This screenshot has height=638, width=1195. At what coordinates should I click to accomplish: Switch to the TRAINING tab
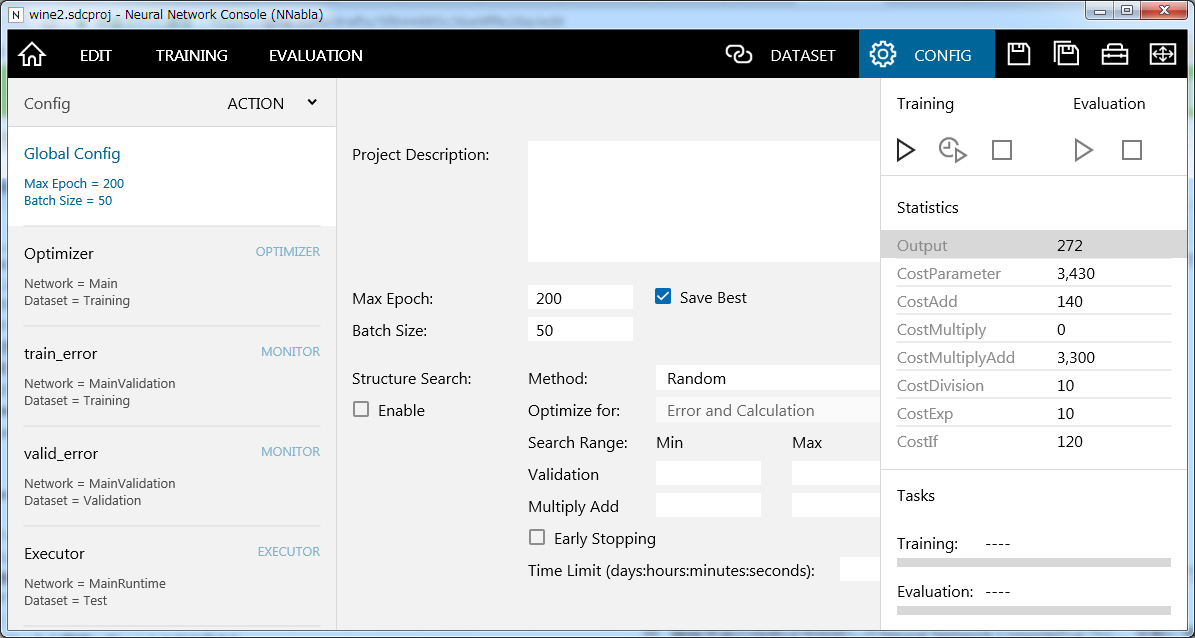(191, 55)
